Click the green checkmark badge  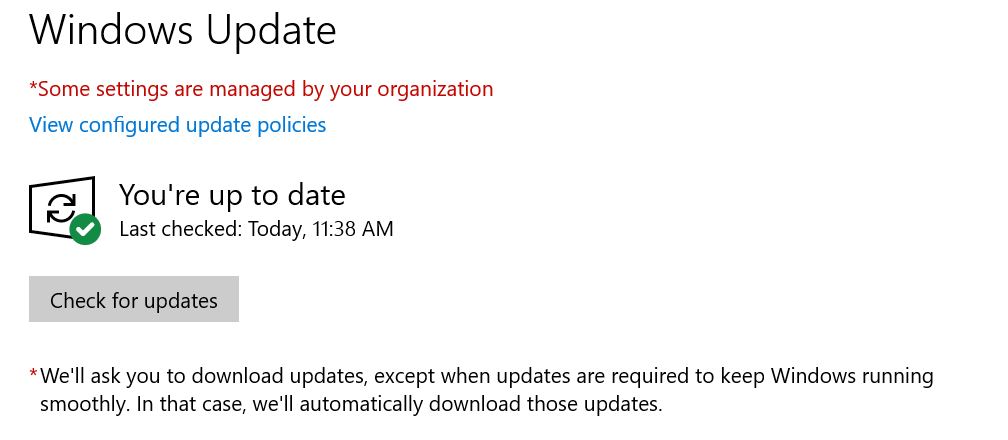(x=86, y=229)
